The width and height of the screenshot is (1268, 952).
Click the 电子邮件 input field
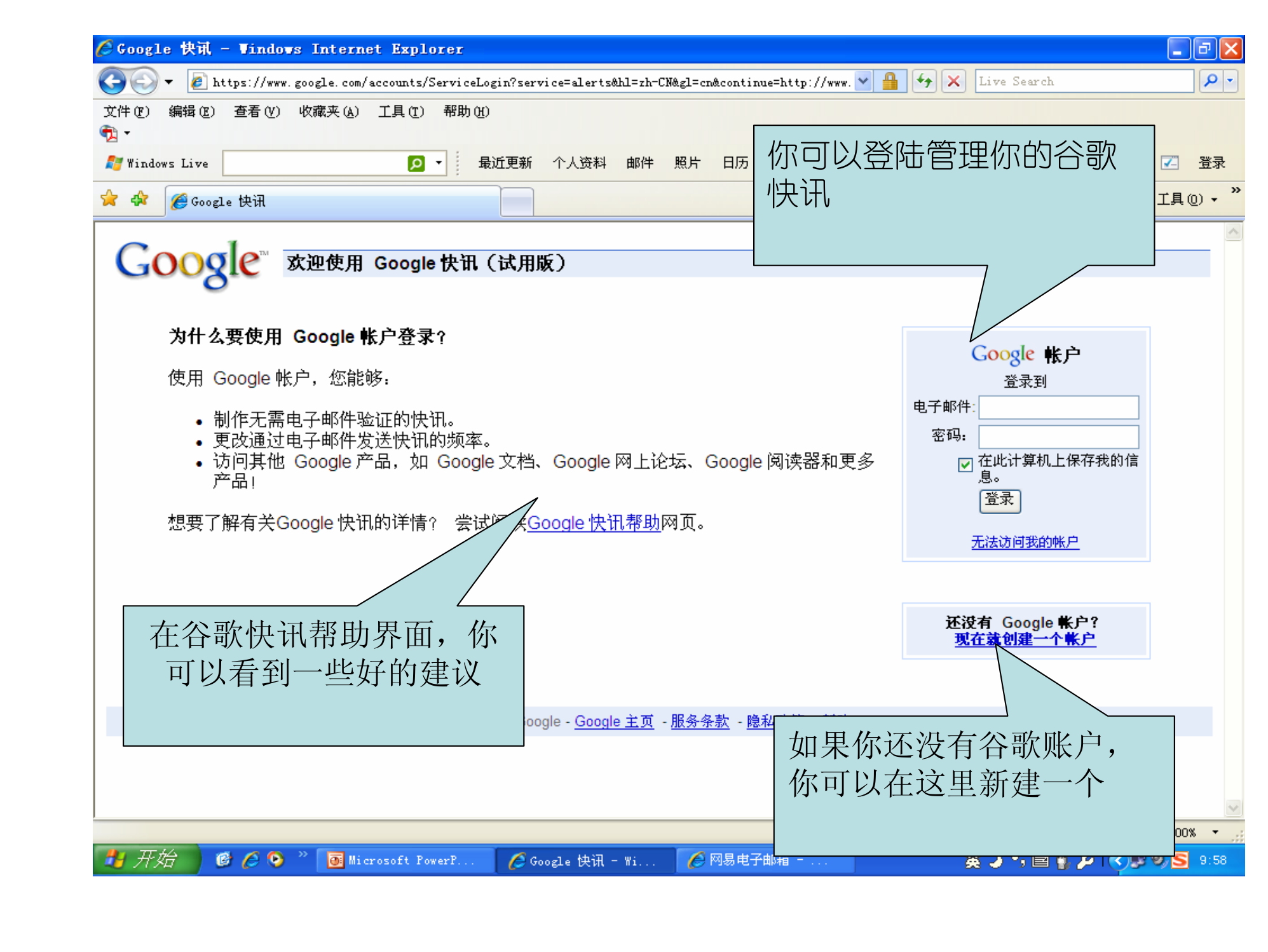pyautogui.click(x=1058, y=407)
